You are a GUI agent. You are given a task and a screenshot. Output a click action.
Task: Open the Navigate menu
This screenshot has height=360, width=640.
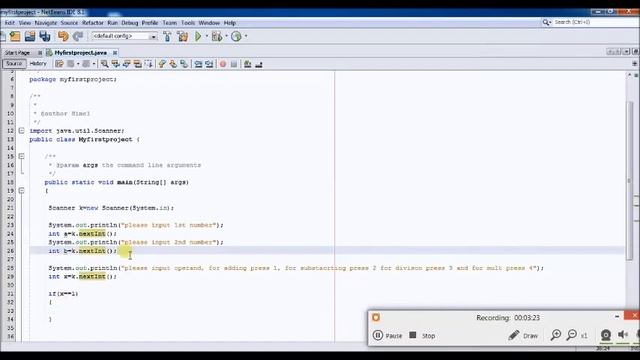tap(46, 23)
